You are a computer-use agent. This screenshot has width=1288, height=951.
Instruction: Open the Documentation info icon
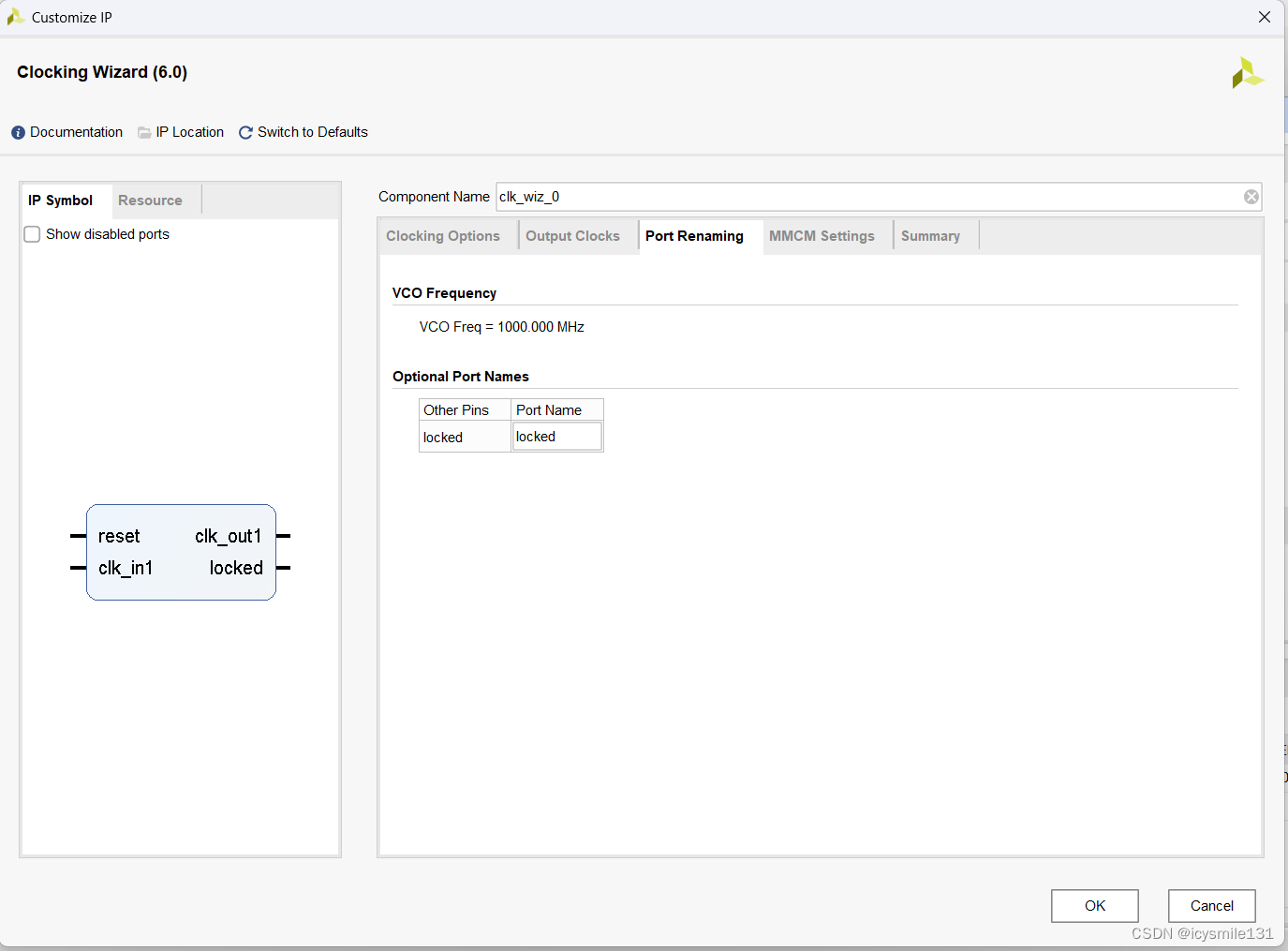pyautogui.click(x=18, y=133)
